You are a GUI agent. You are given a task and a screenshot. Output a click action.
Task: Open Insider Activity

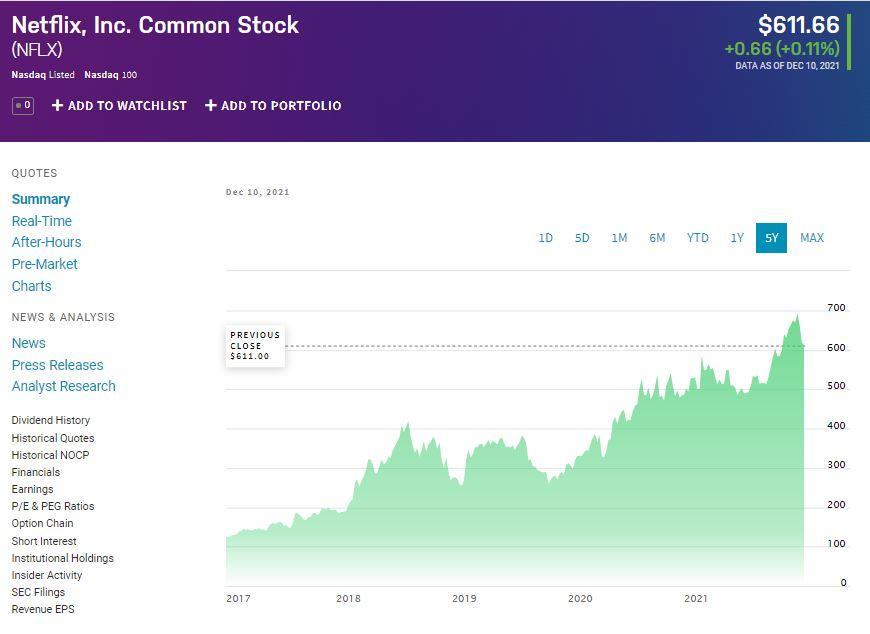(x=47, y=575)
